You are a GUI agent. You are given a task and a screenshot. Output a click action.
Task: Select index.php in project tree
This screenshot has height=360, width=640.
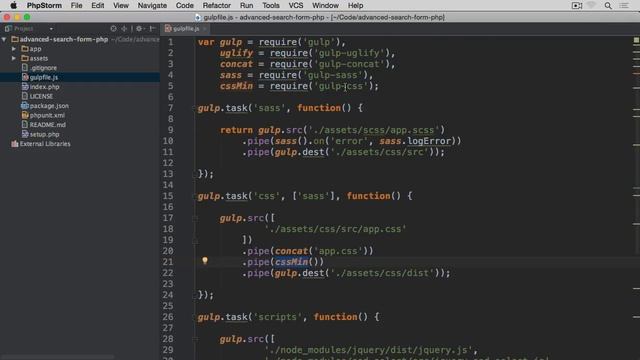(x=44, y=87)
